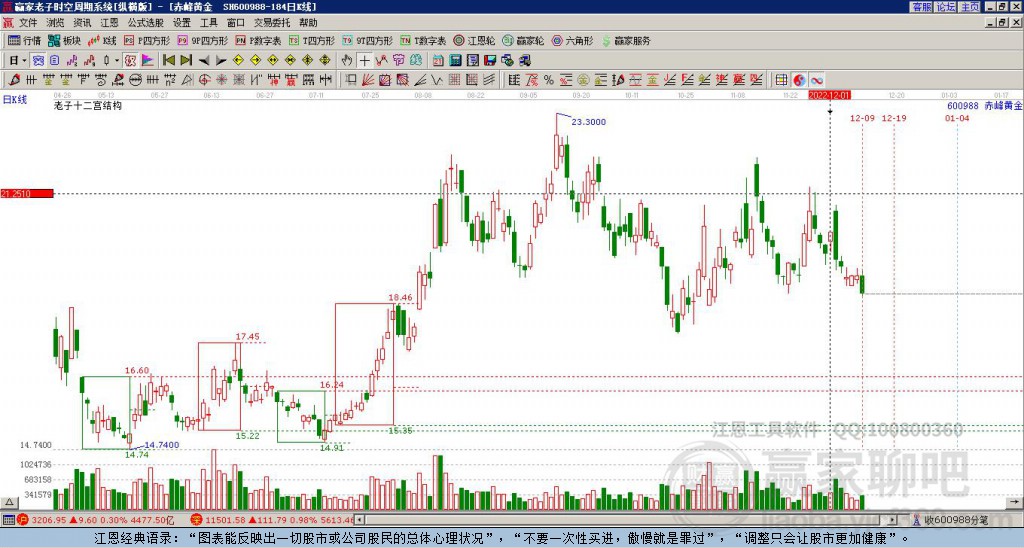Toggle the P四方形 square overlay

[x=148, y=41]
